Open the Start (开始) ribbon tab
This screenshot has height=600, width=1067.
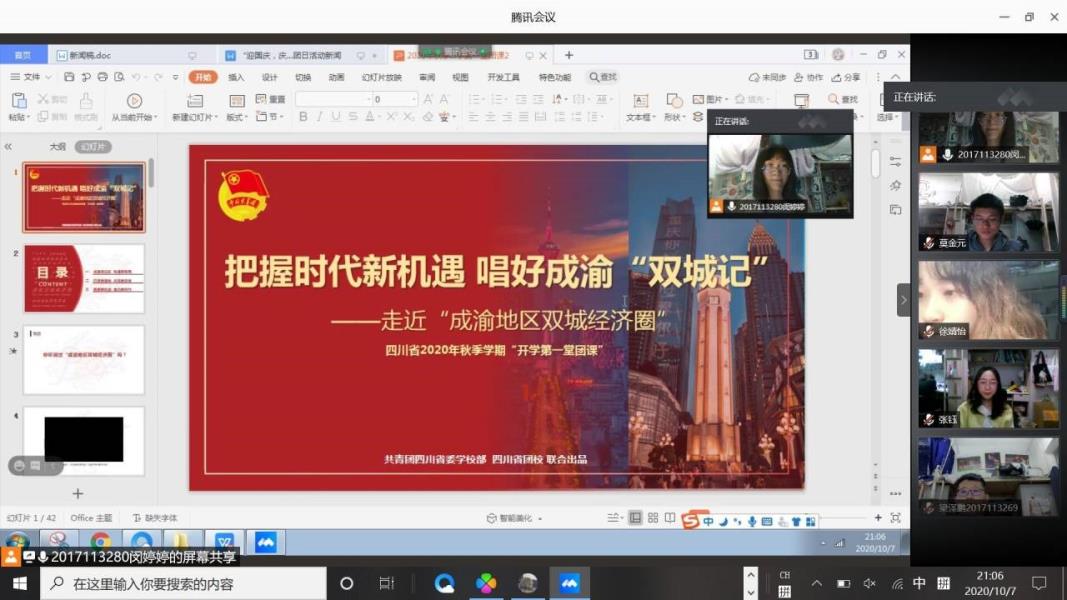(x=203, y=77)
